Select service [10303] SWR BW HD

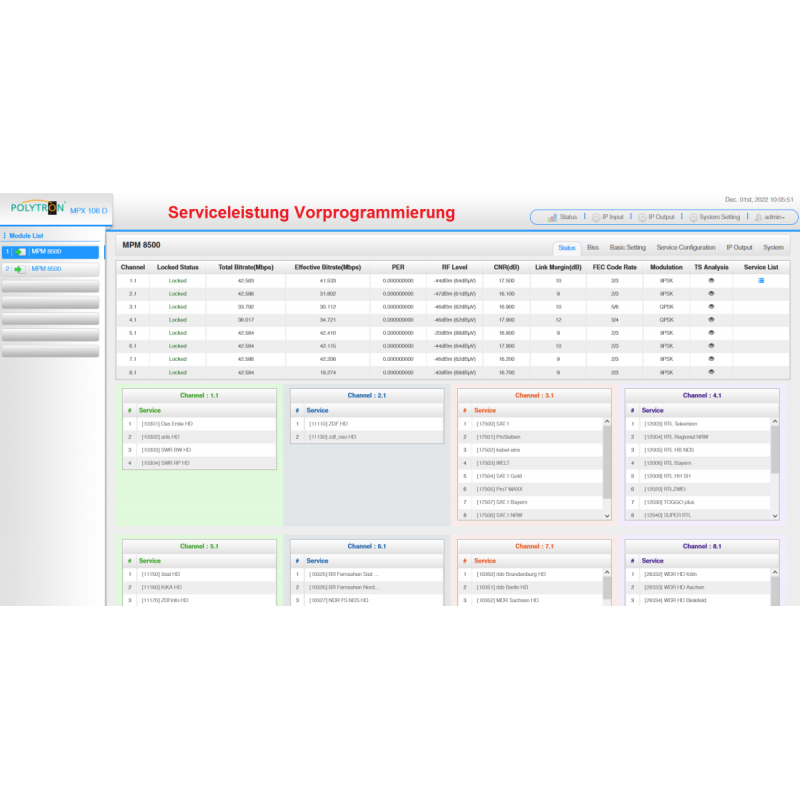199,450
